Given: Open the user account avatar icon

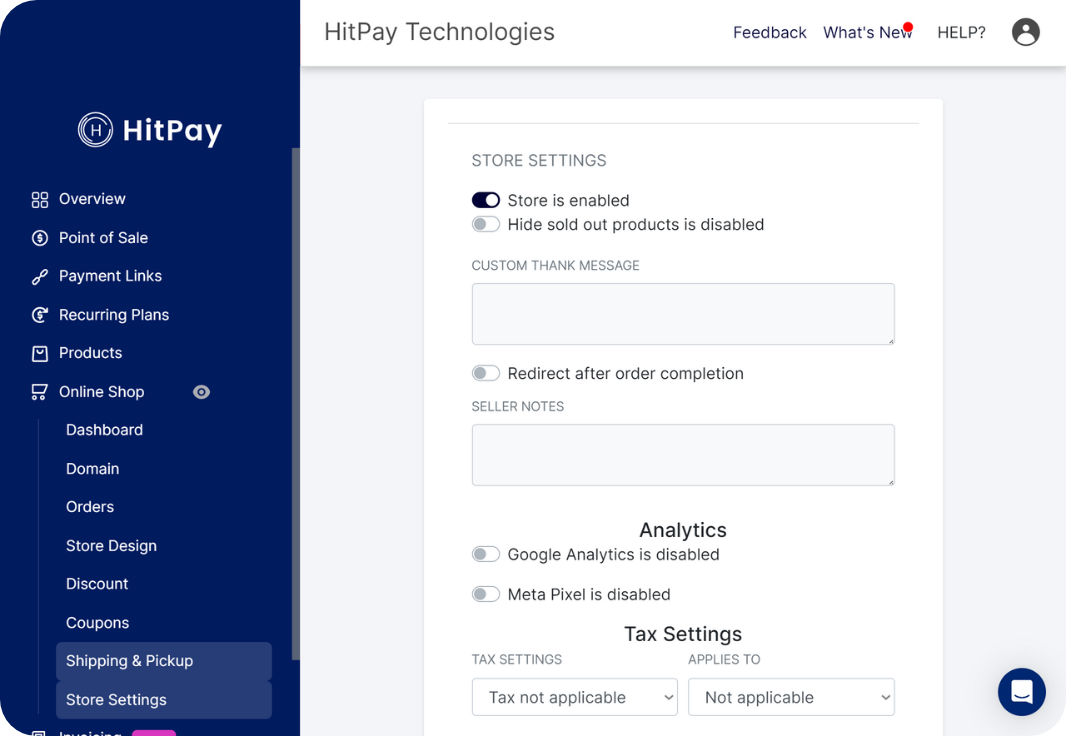Looking at the screenshot, I should (x=1025, y=32).
